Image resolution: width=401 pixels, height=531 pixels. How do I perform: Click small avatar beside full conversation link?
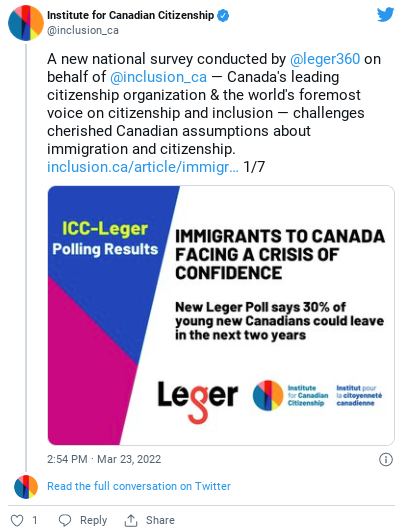pyautogui.click(x=26, y=487)
